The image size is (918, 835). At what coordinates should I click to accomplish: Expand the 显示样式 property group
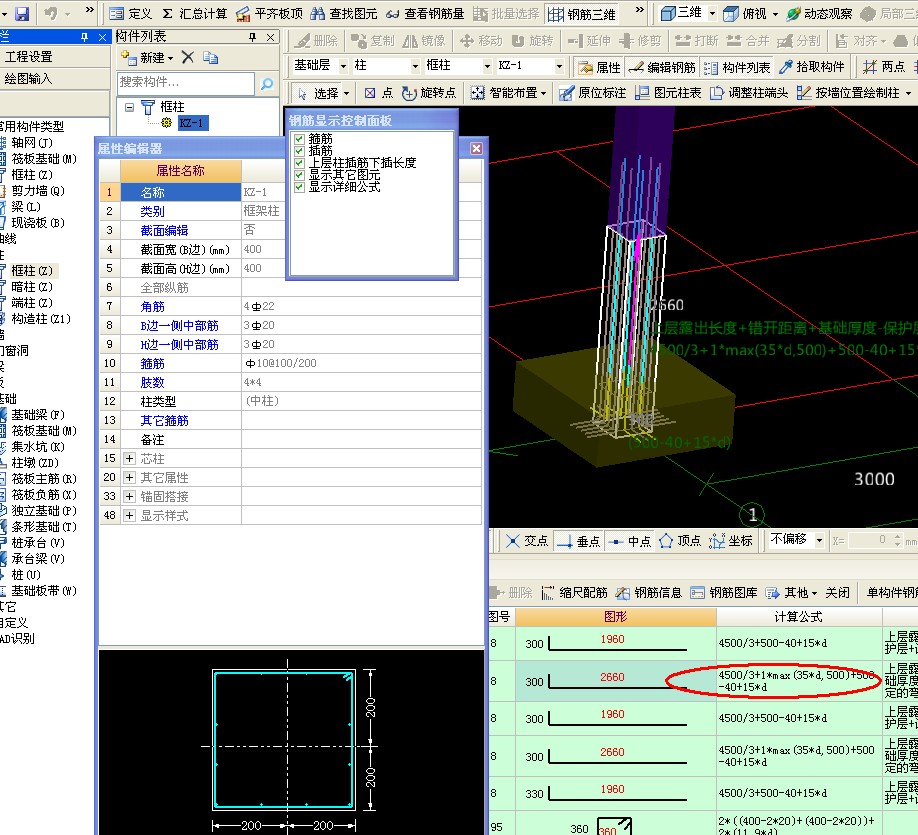coord(130,516)
